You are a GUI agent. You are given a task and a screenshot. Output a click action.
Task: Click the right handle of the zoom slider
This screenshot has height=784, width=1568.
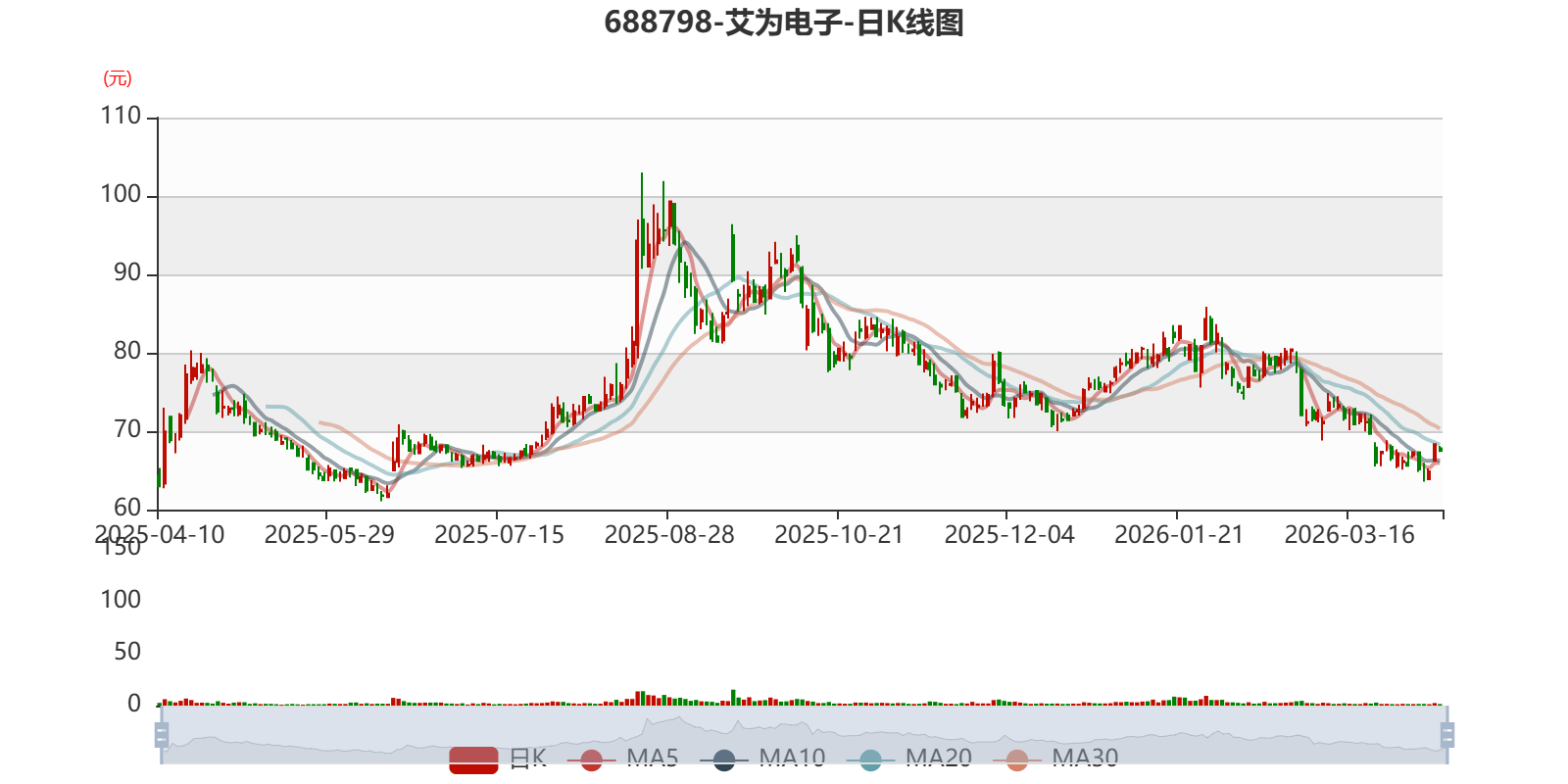[1447, 734]
